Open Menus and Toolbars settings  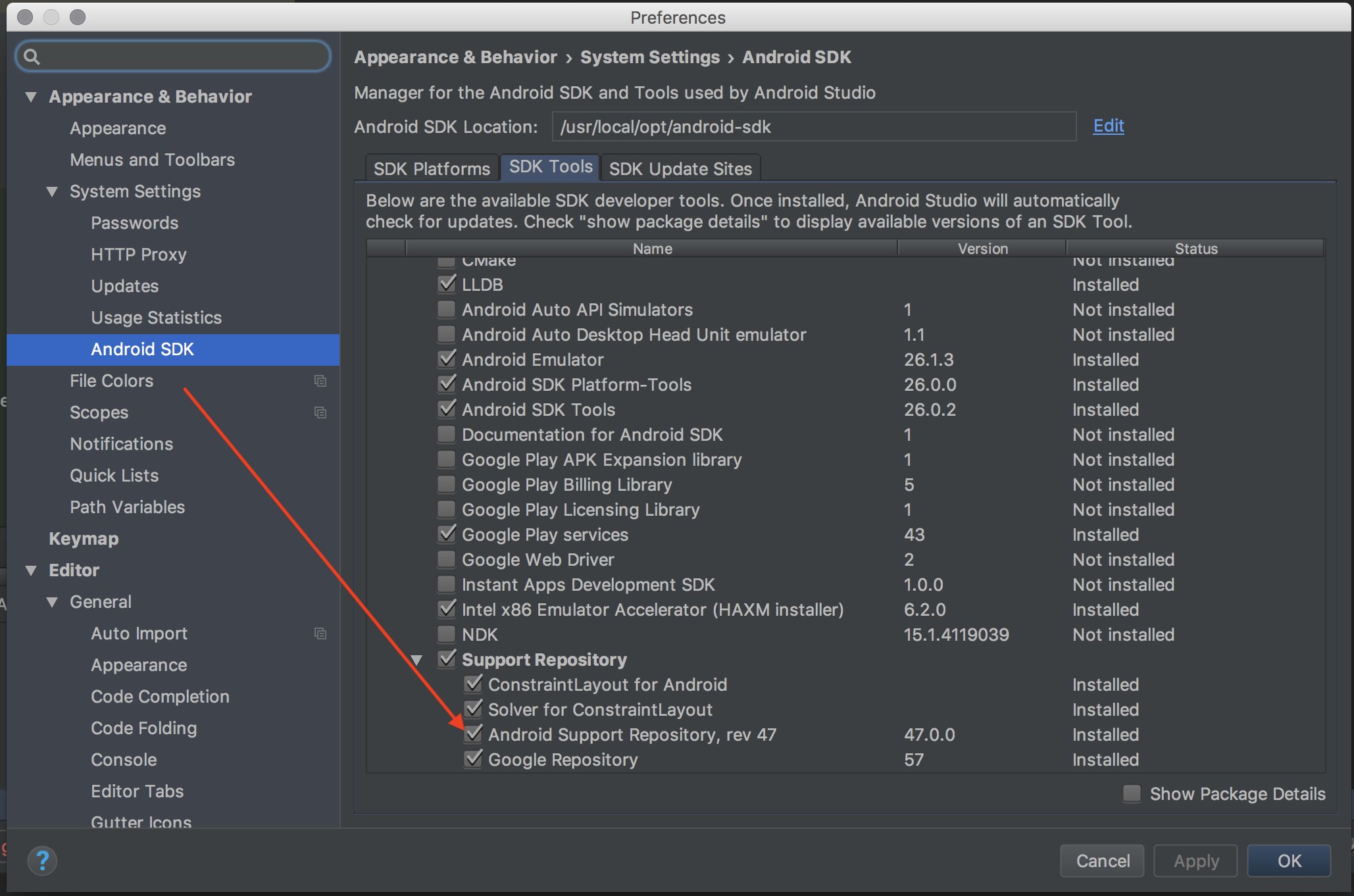click(x=152, y=160)
